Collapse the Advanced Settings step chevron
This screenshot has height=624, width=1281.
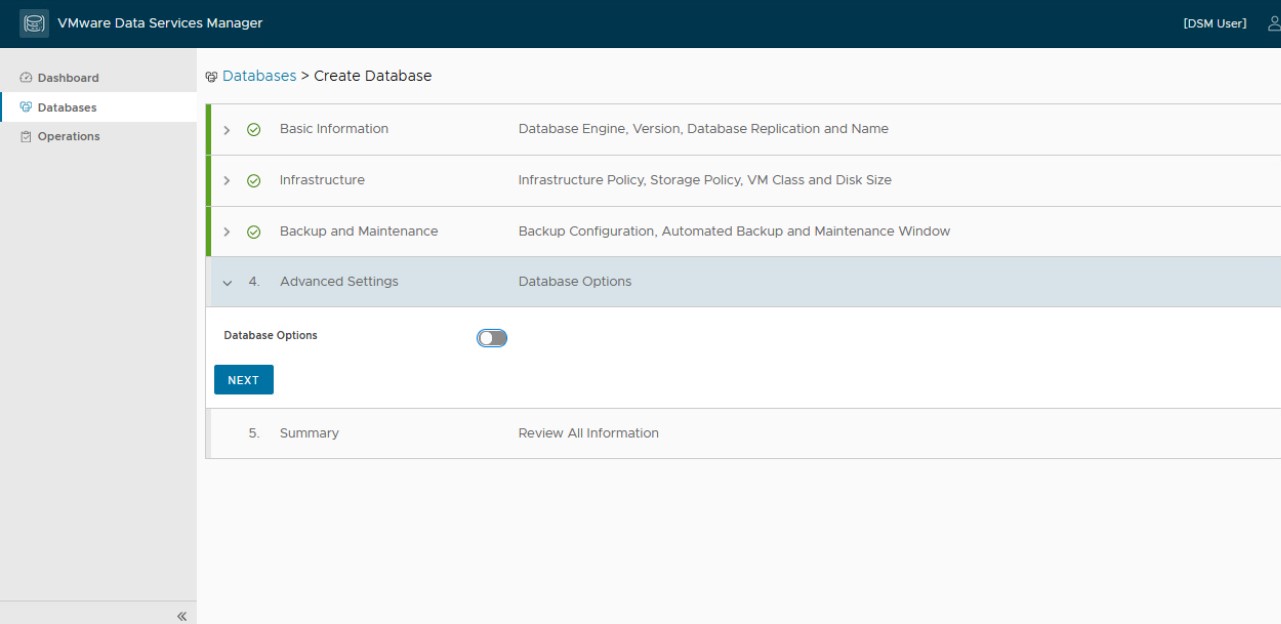point(227,283)
